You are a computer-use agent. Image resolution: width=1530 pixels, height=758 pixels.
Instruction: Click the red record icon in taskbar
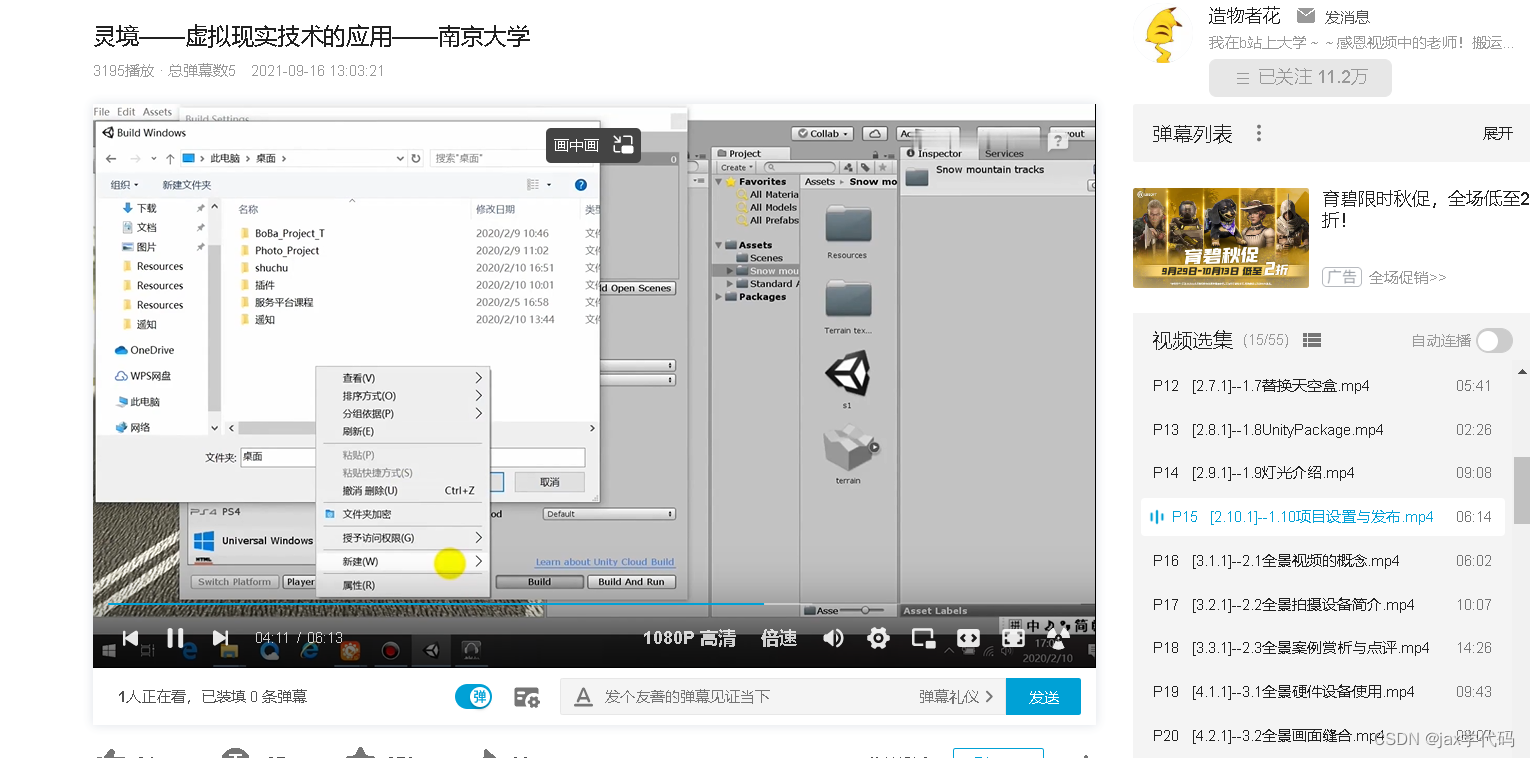click(391, 651)
